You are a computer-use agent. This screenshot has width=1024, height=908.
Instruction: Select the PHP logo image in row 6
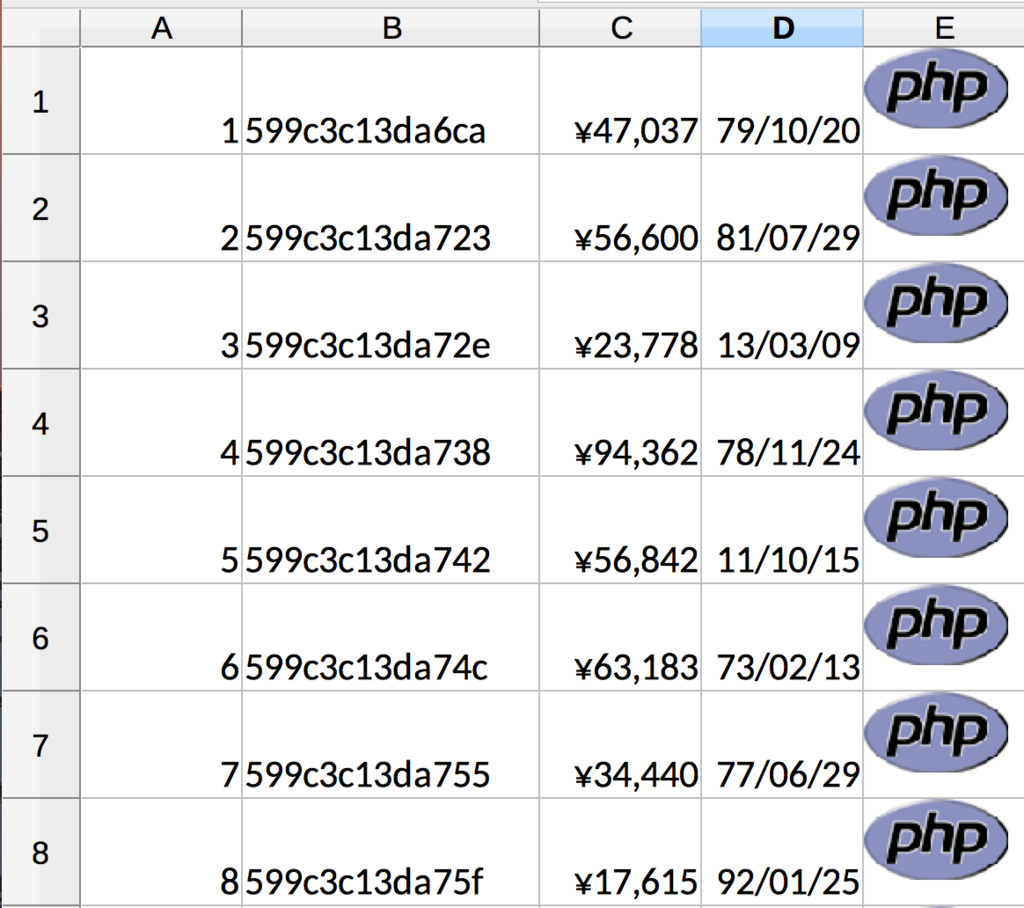pyautogui.click(x=936, y=625)
